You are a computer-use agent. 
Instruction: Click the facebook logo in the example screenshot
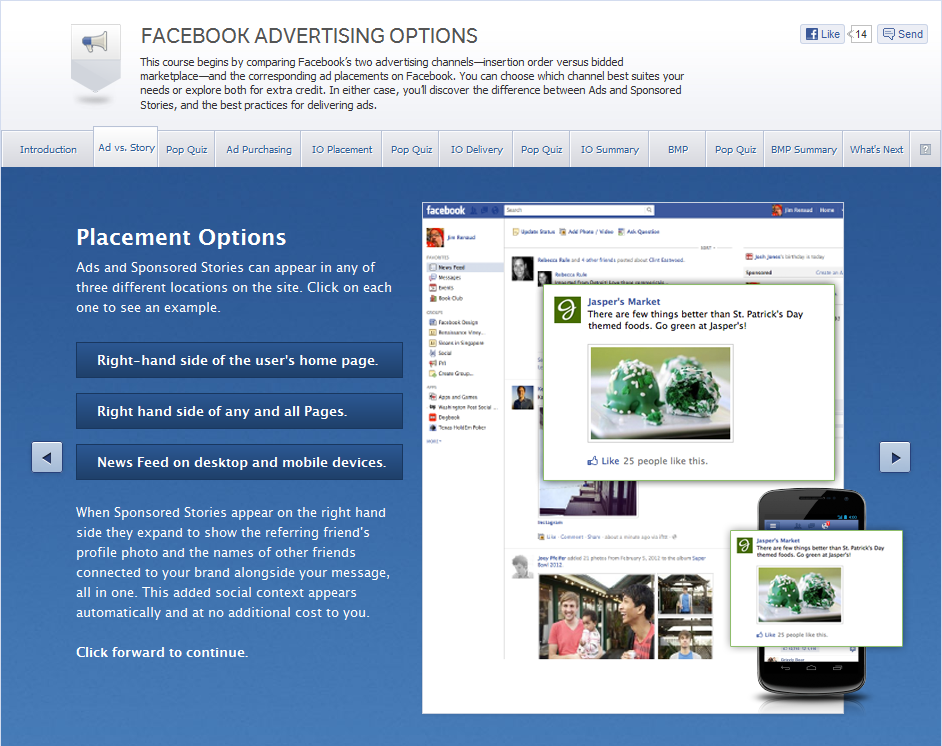pos(446,210)
